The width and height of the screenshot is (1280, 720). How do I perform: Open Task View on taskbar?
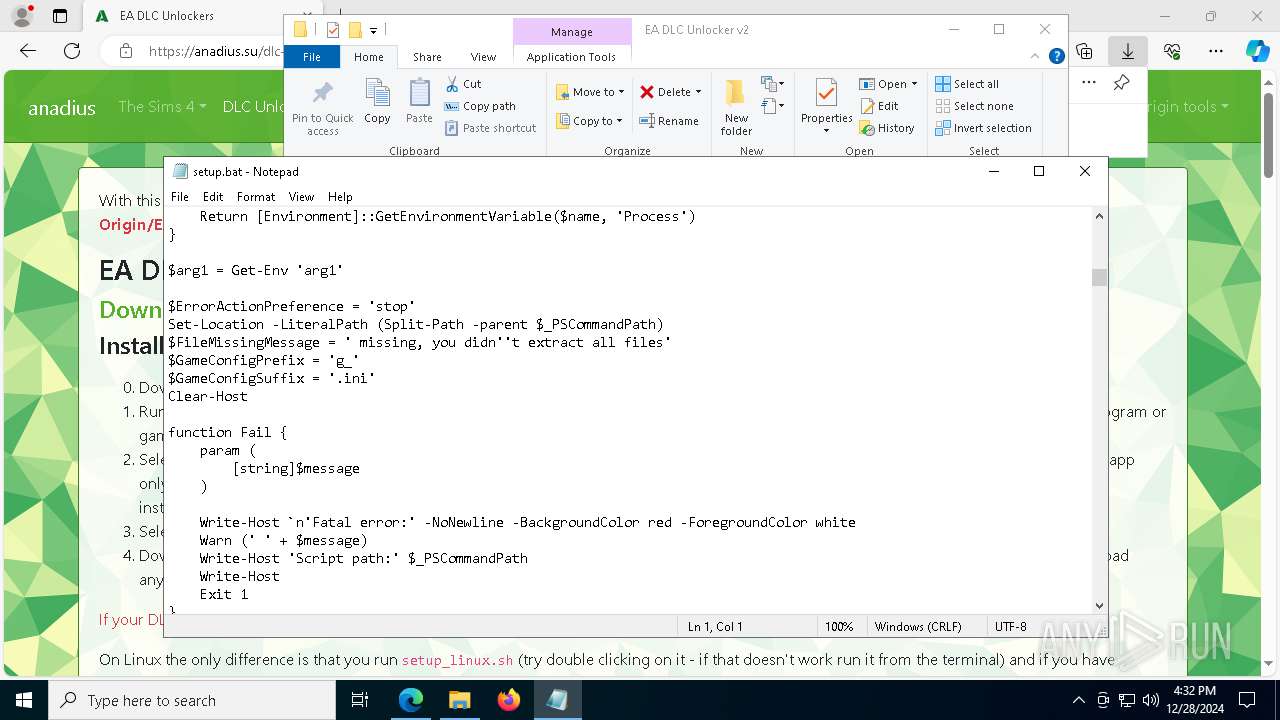[x=361, y=700]
